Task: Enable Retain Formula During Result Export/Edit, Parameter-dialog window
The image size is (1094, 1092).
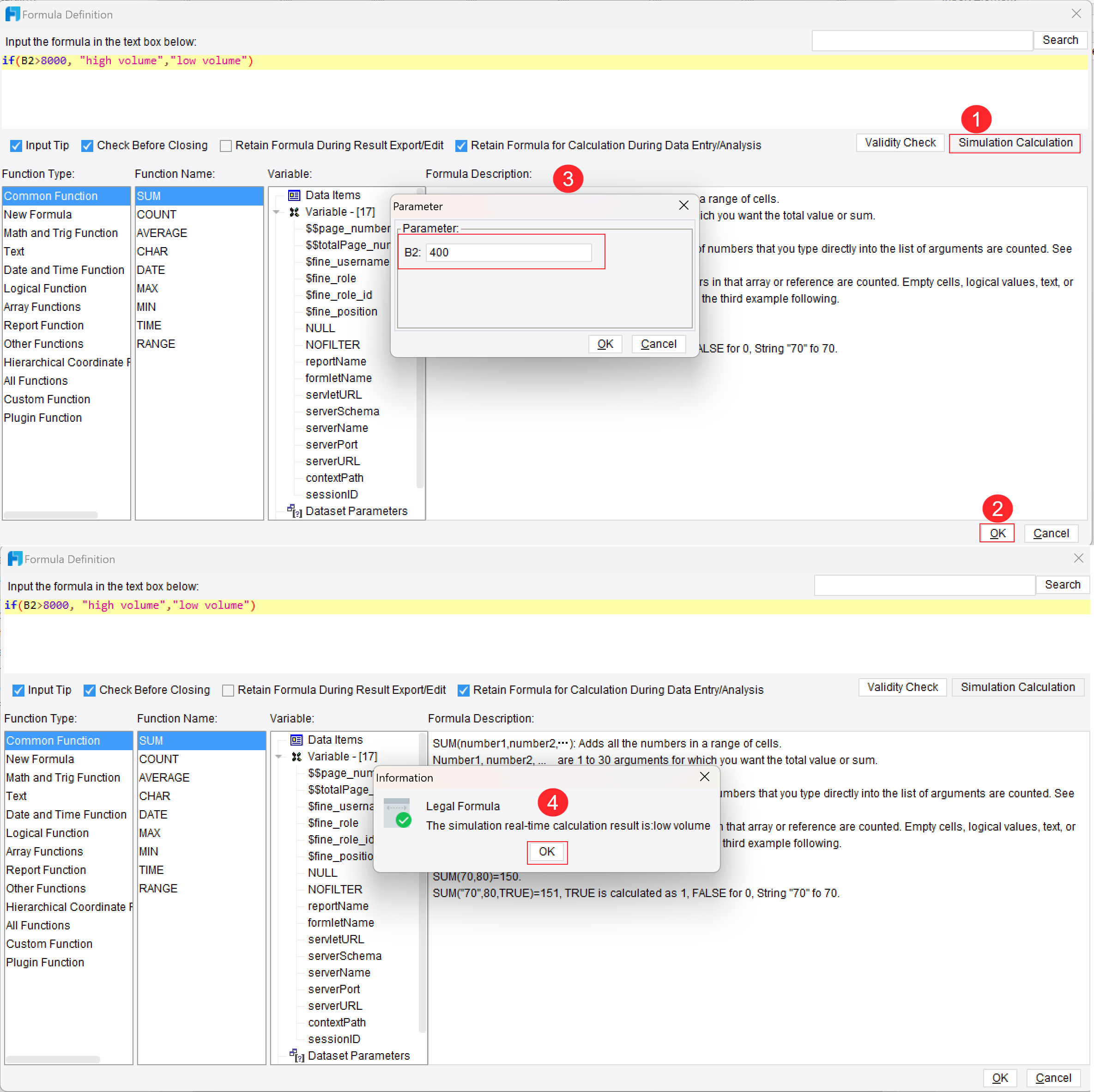Action: point(225,146)
